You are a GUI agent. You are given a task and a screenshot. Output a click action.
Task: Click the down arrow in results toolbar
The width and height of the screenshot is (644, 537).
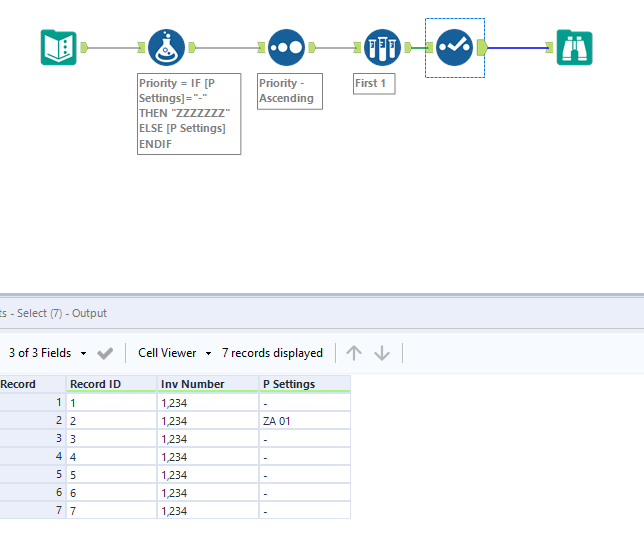pyautogui.click(x=381, y=353)
